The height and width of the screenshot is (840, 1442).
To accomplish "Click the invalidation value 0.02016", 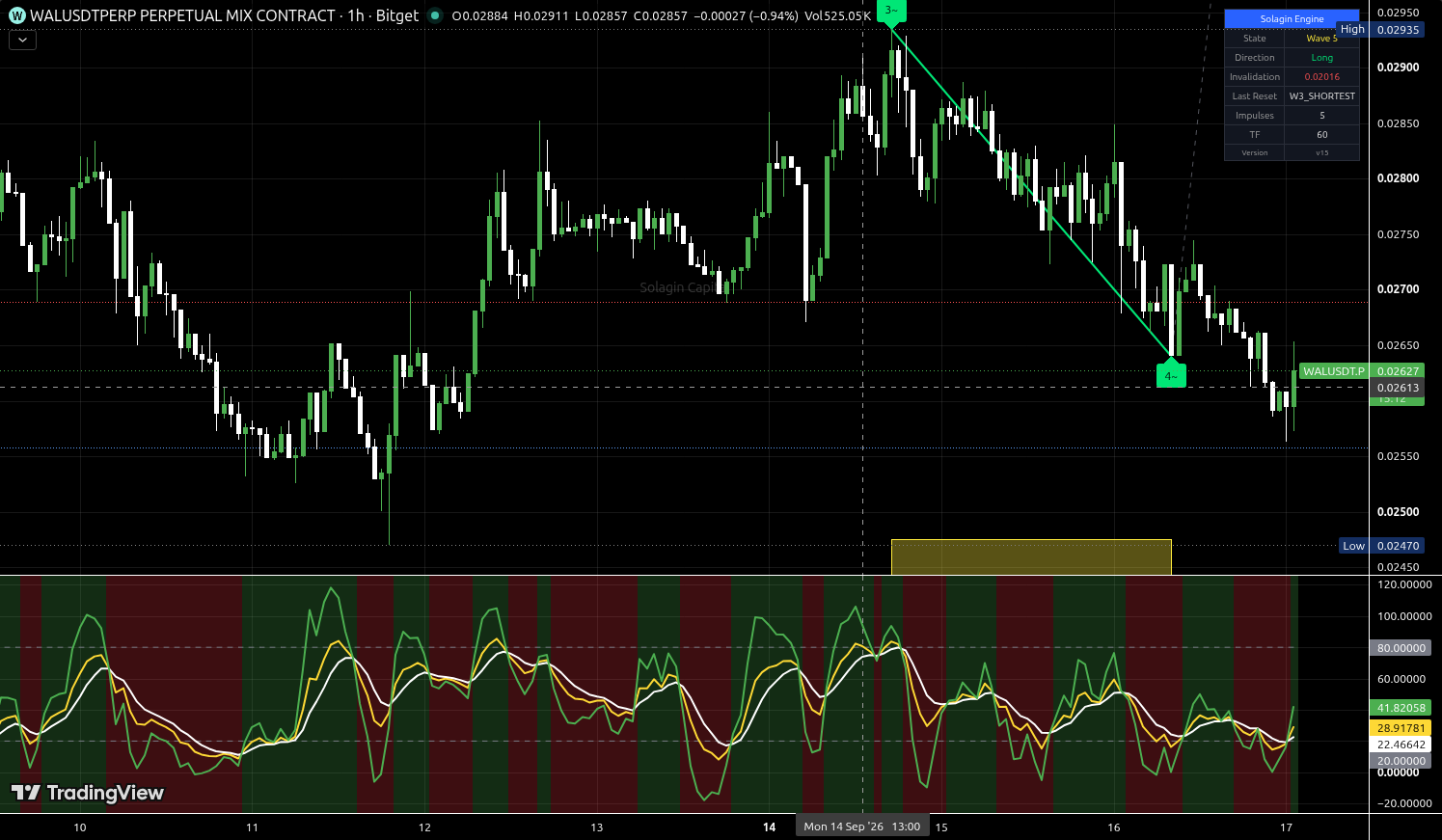I will 1321,77.
